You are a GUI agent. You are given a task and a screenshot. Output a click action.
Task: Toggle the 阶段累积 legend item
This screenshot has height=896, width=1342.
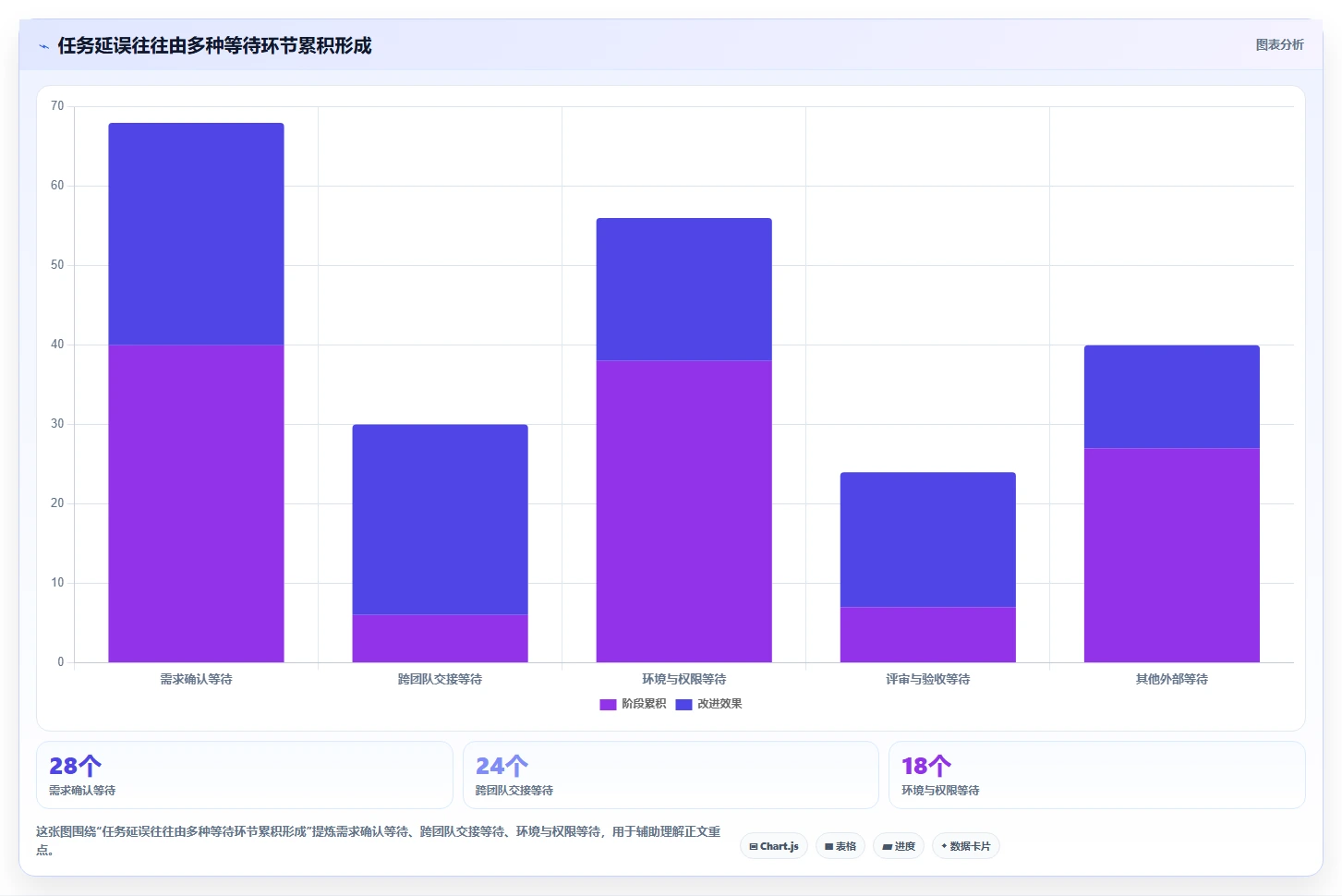(x=633, y=704)
